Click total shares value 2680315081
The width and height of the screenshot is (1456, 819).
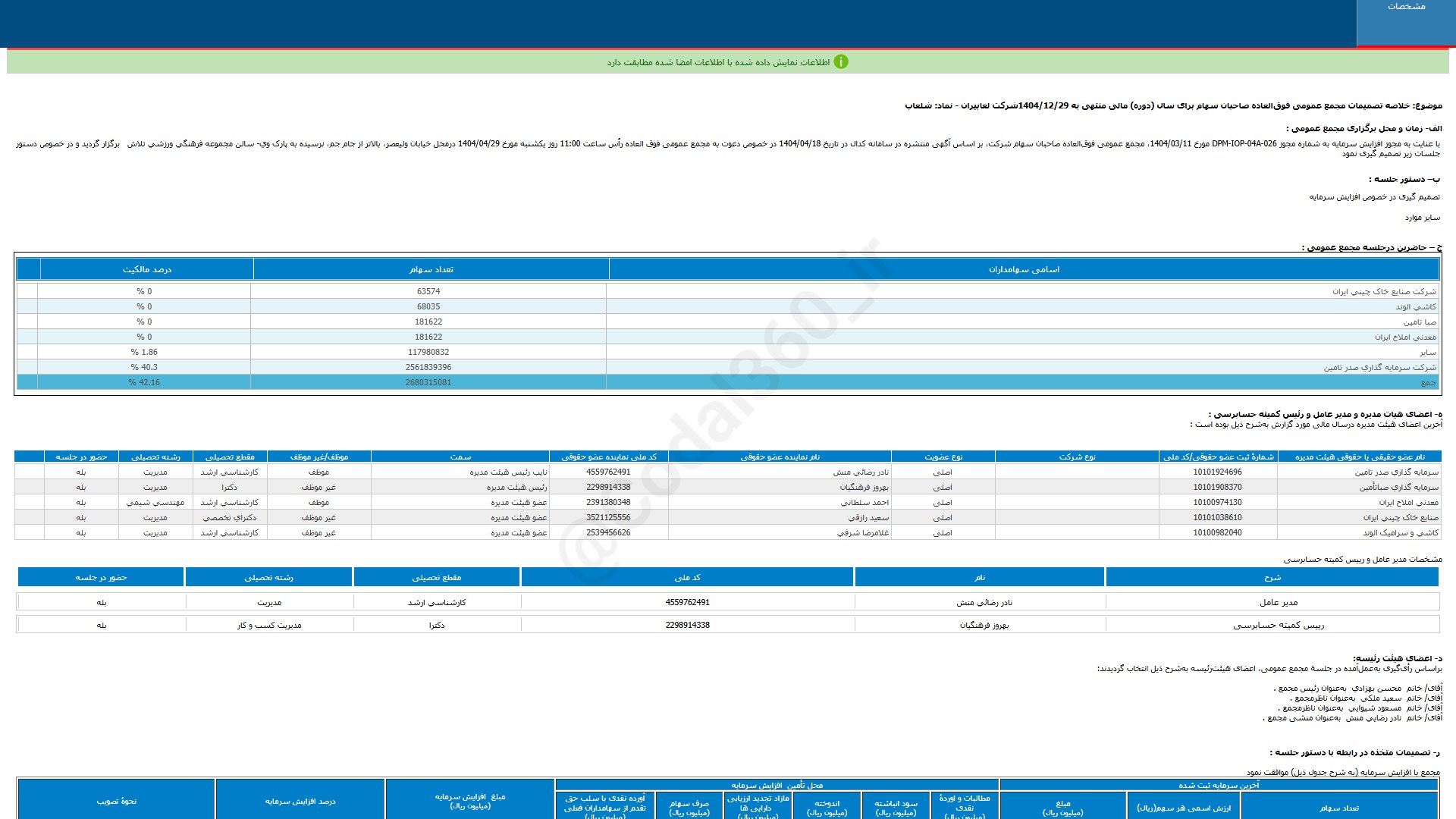click(428, 382)
